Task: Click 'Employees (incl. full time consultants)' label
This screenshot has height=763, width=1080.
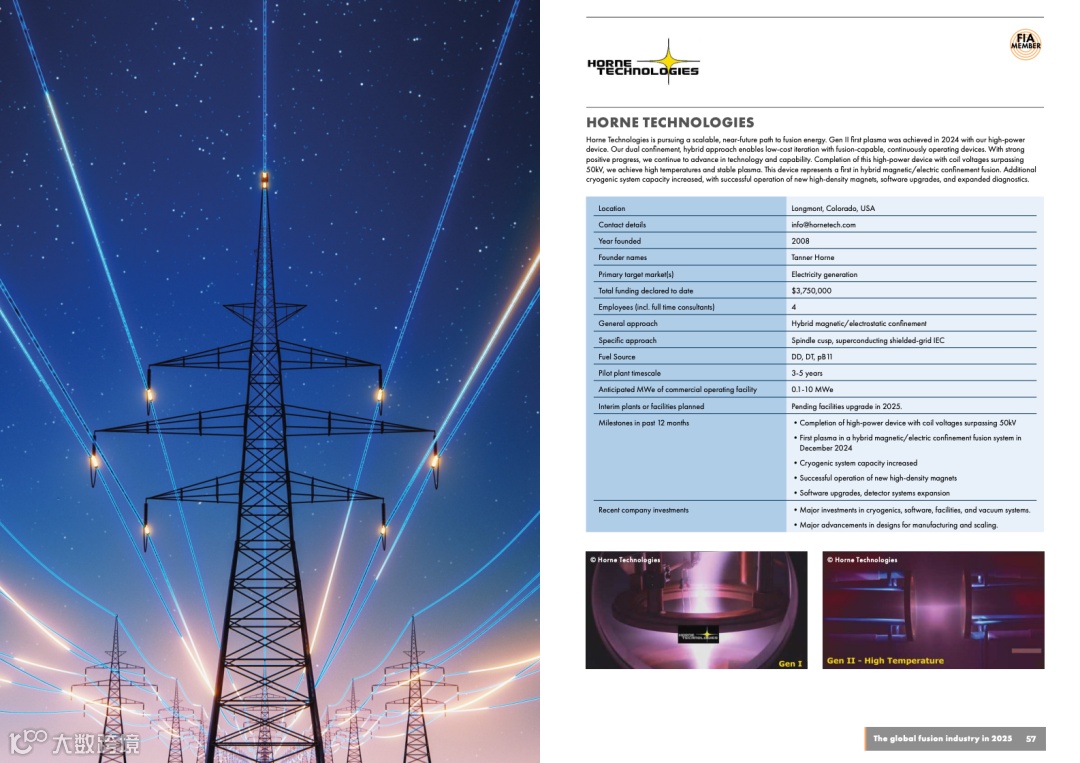Action: click(656, 307)
